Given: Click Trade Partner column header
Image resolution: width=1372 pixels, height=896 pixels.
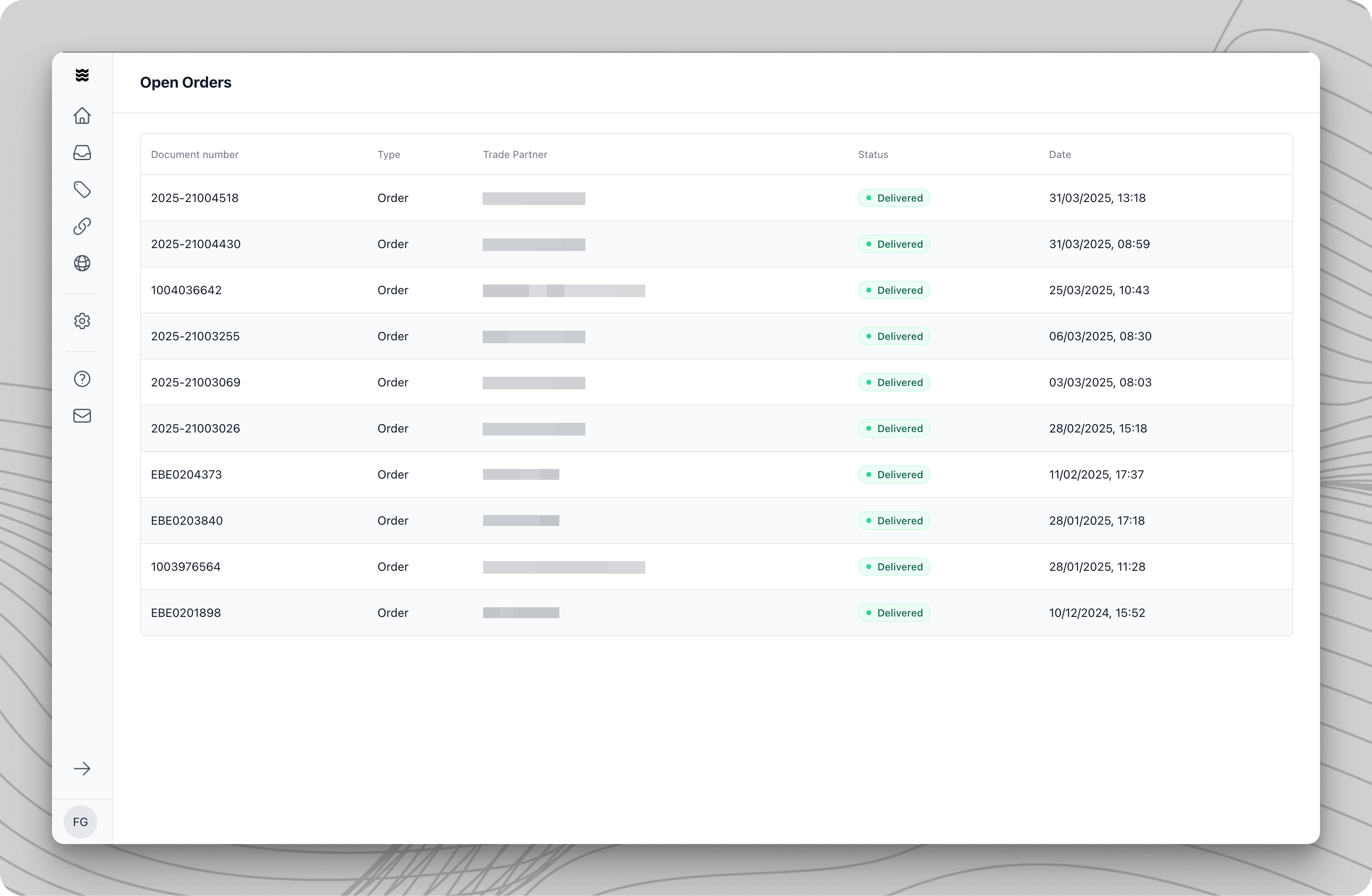Looking at the screenshot, I should (515, 154).
